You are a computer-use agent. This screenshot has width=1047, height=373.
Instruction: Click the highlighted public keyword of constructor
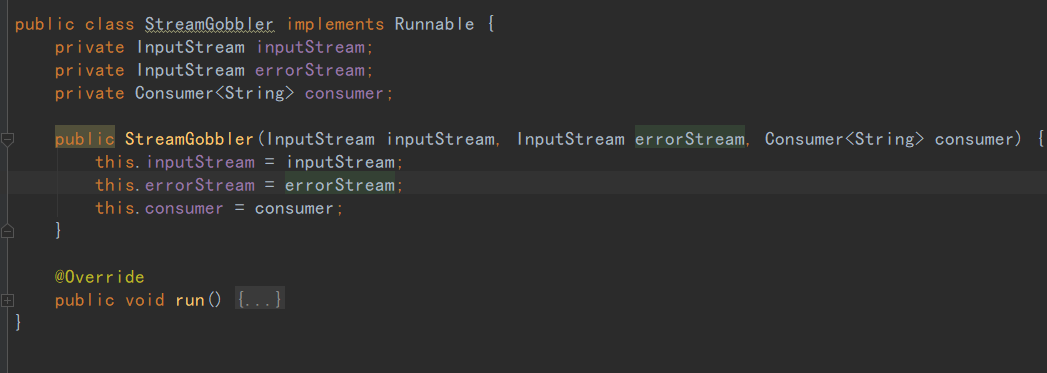pyautogui.click(x=85, y=139)
